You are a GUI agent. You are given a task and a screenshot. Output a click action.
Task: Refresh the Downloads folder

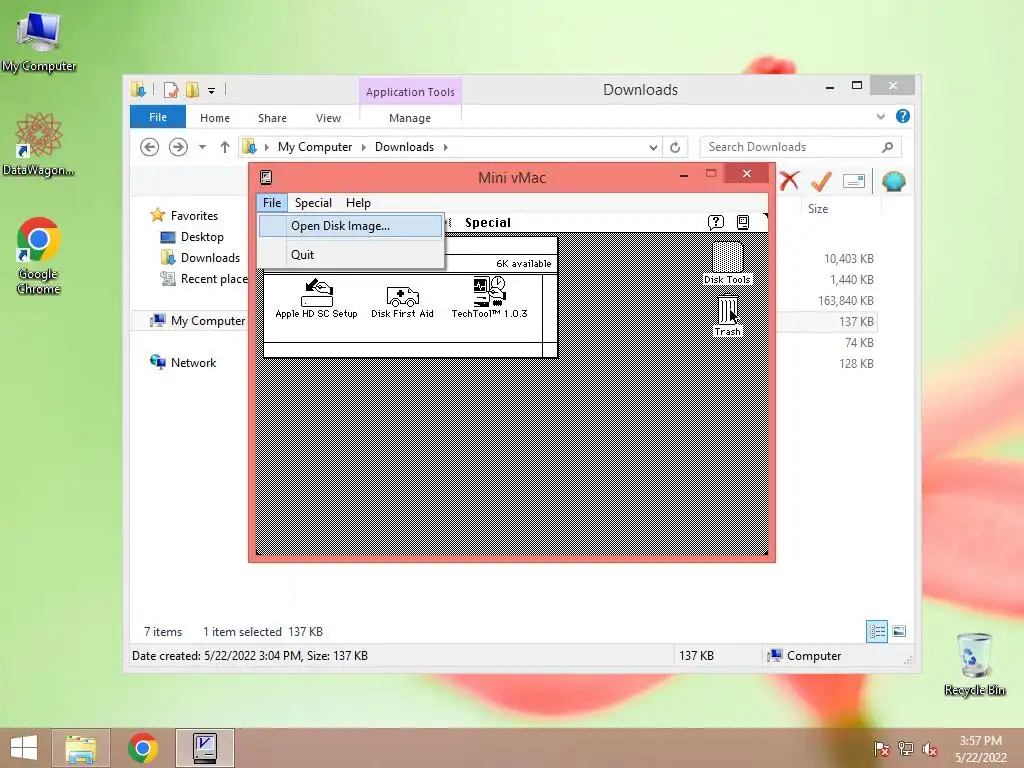pyautogui.click(x=675, y=147)
